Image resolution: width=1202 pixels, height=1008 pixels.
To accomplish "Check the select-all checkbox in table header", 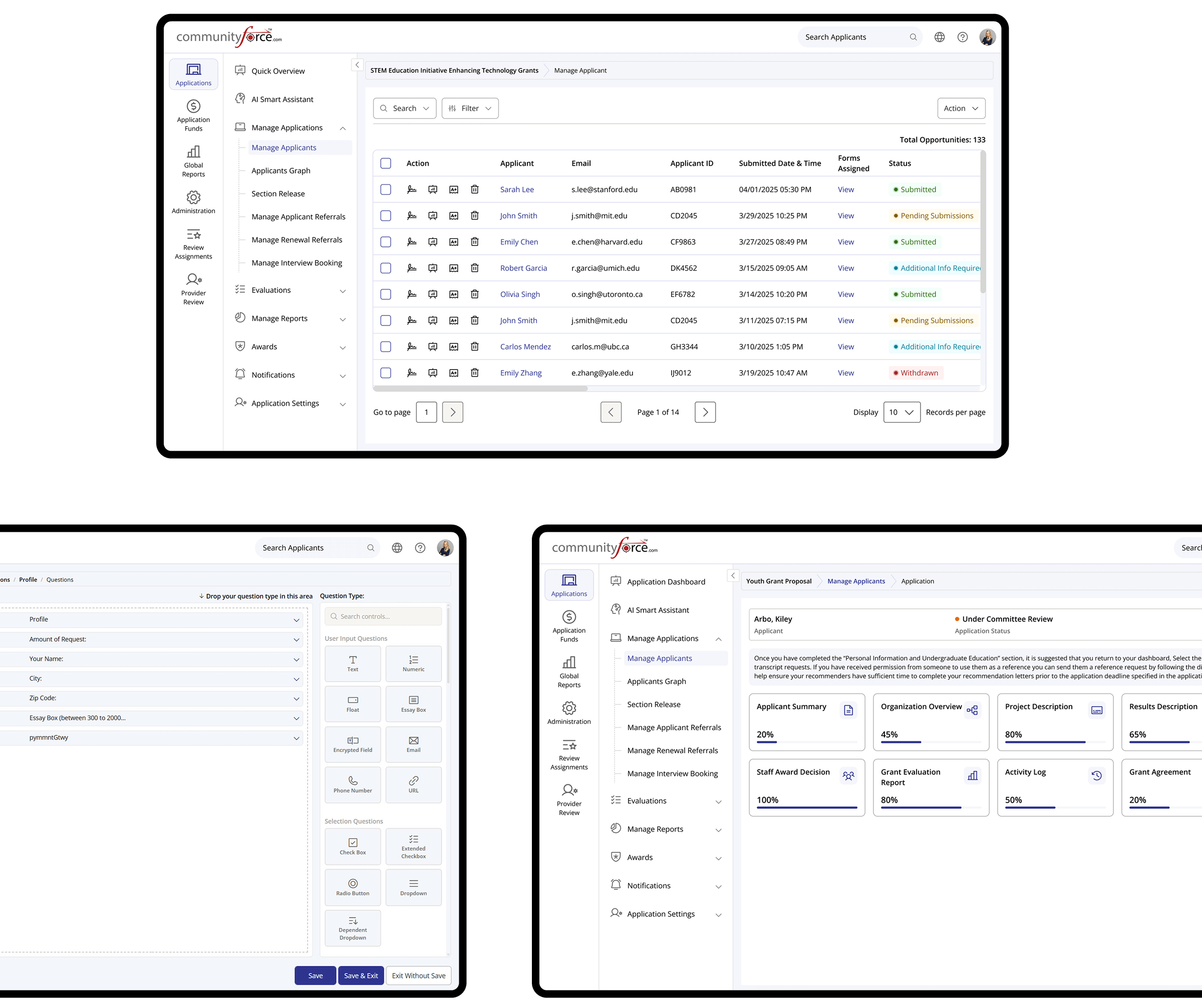I will coord(386,164).
